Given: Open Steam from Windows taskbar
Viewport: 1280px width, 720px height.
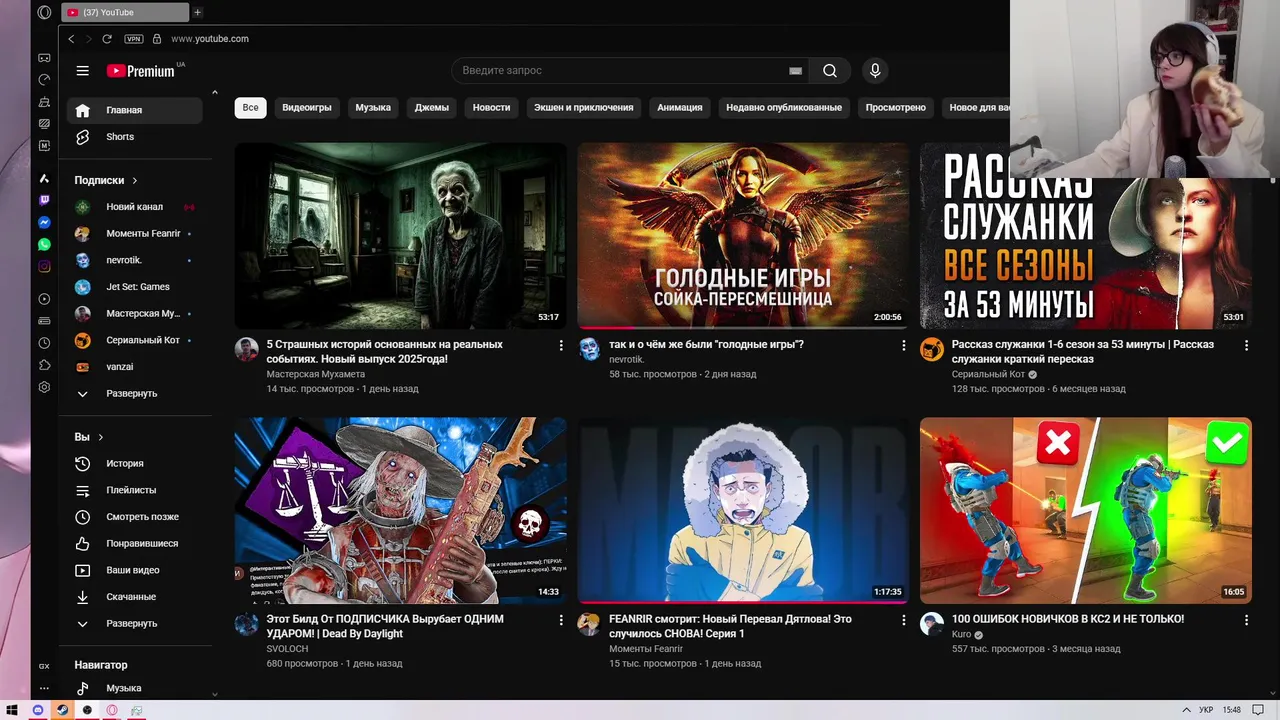Looking at the screenshot, I should 63,710.
